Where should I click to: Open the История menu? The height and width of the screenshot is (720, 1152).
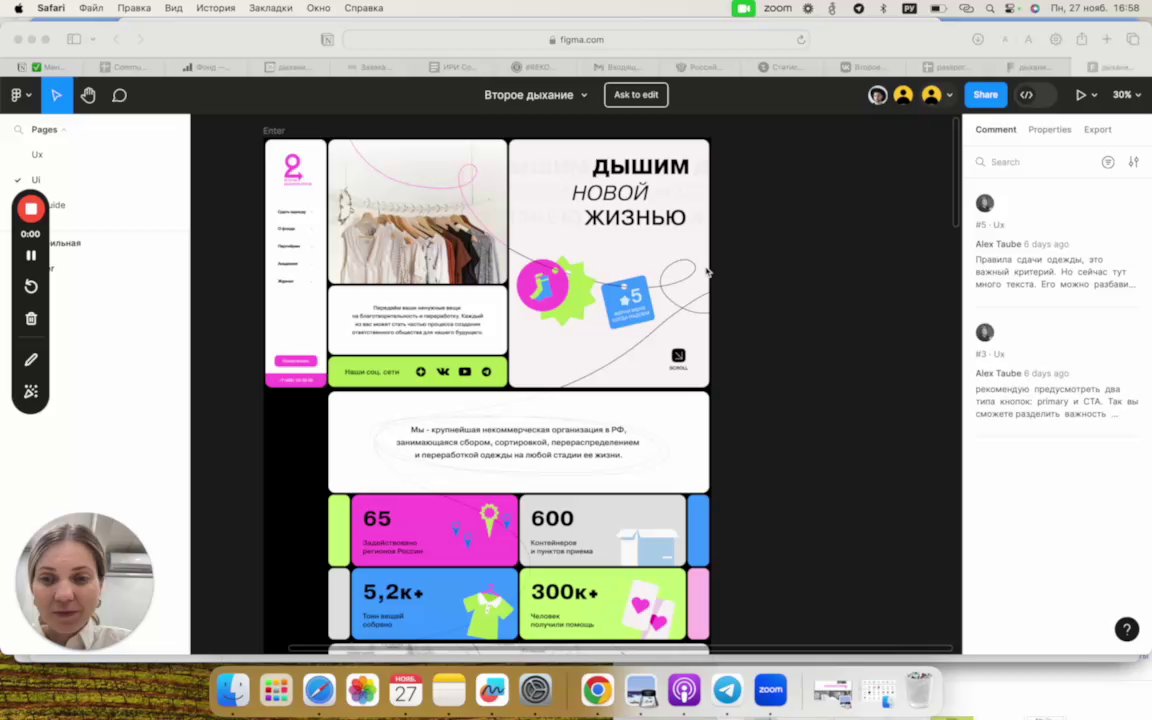(215, 8)
